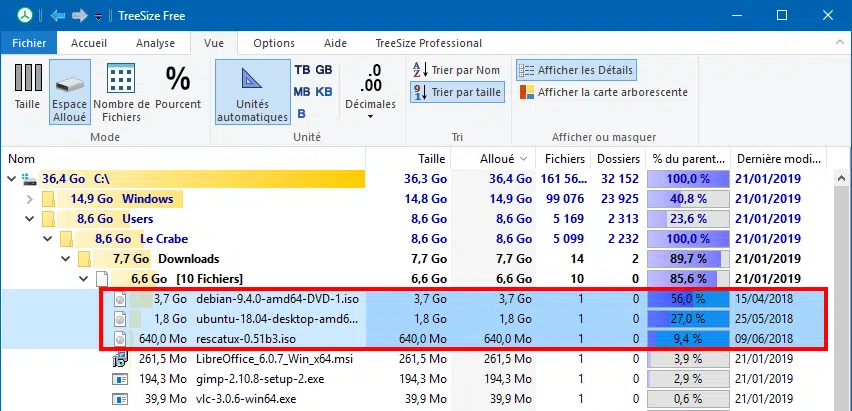Image resolution: width=852 pixels, height=411 pixels.
Task: Click the vlc win64 exe icon
Action: coord(120,399)
